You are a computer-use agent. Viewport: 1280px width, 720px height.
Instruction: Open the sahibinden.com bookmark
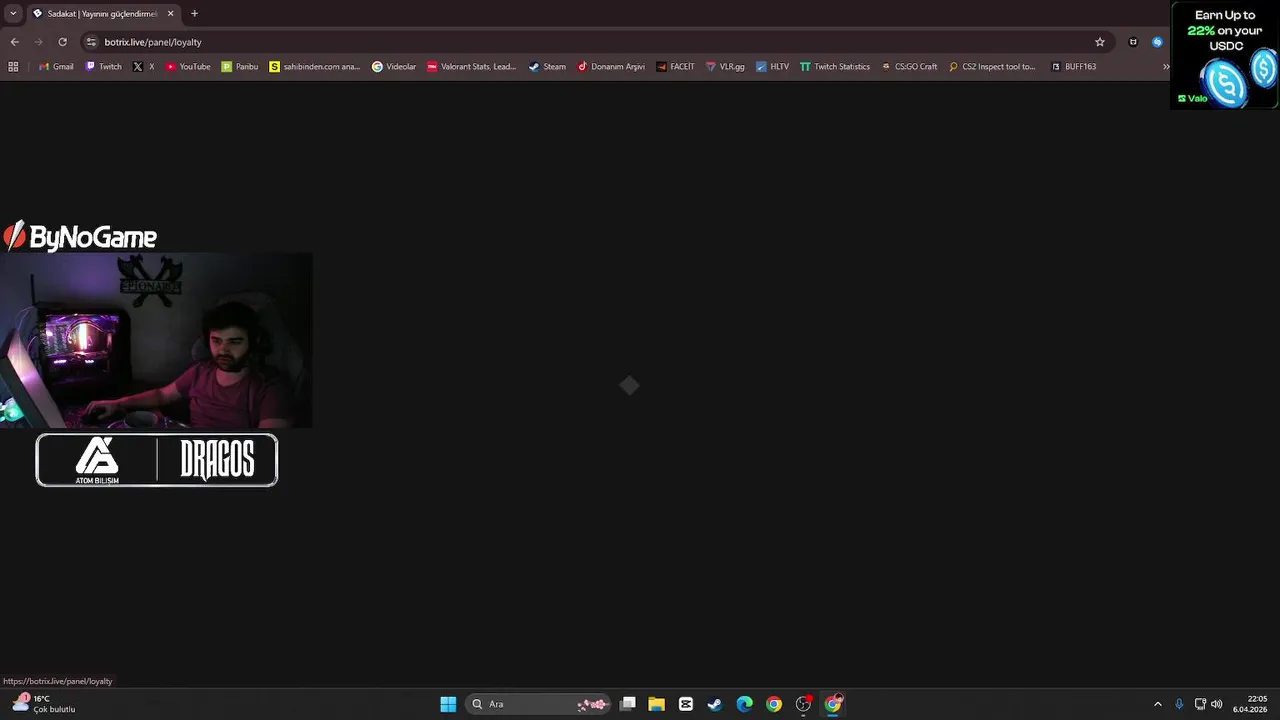[x=315, y=67]
